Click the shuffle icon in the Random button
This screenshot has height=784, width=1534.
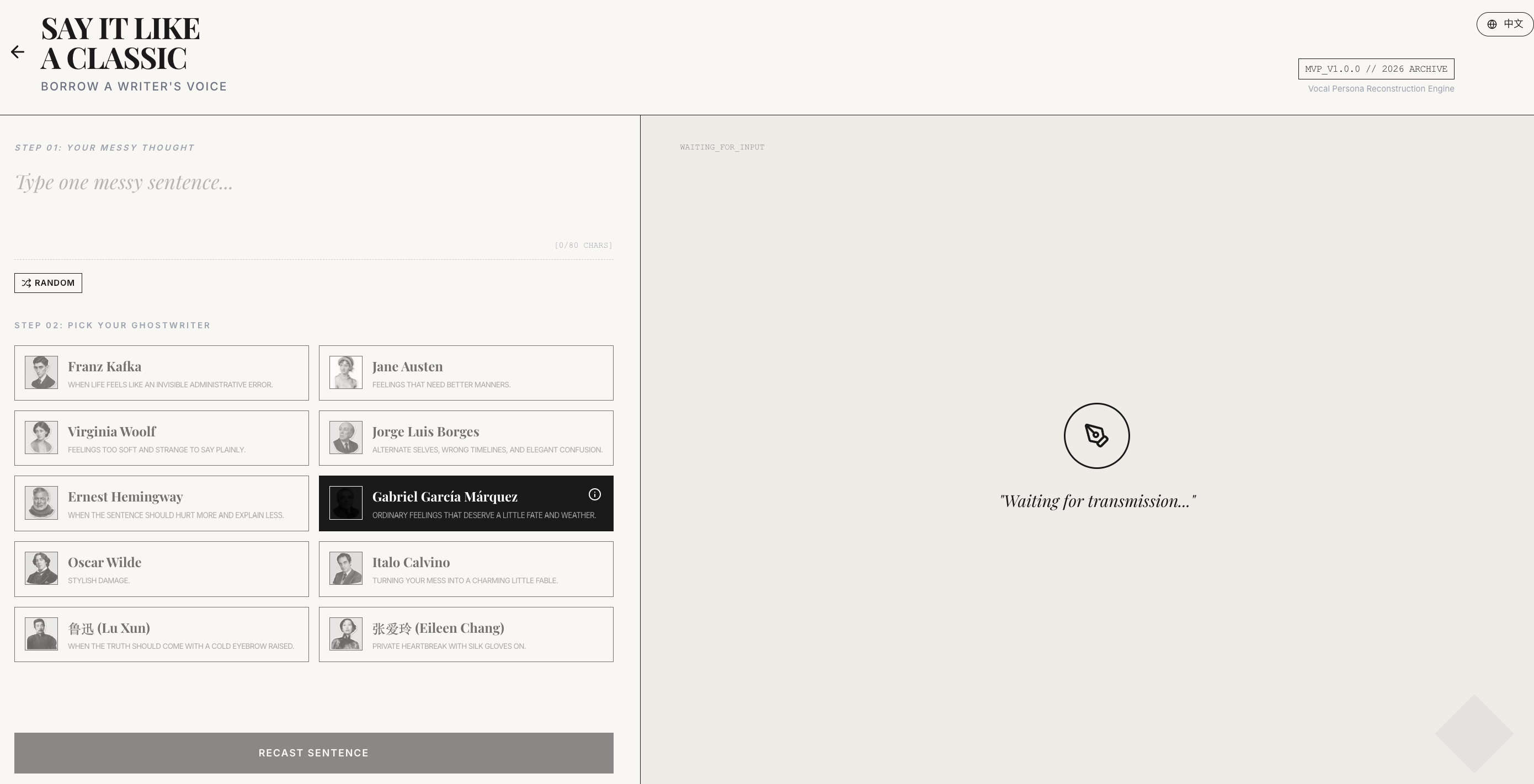[x=26, y=284]
